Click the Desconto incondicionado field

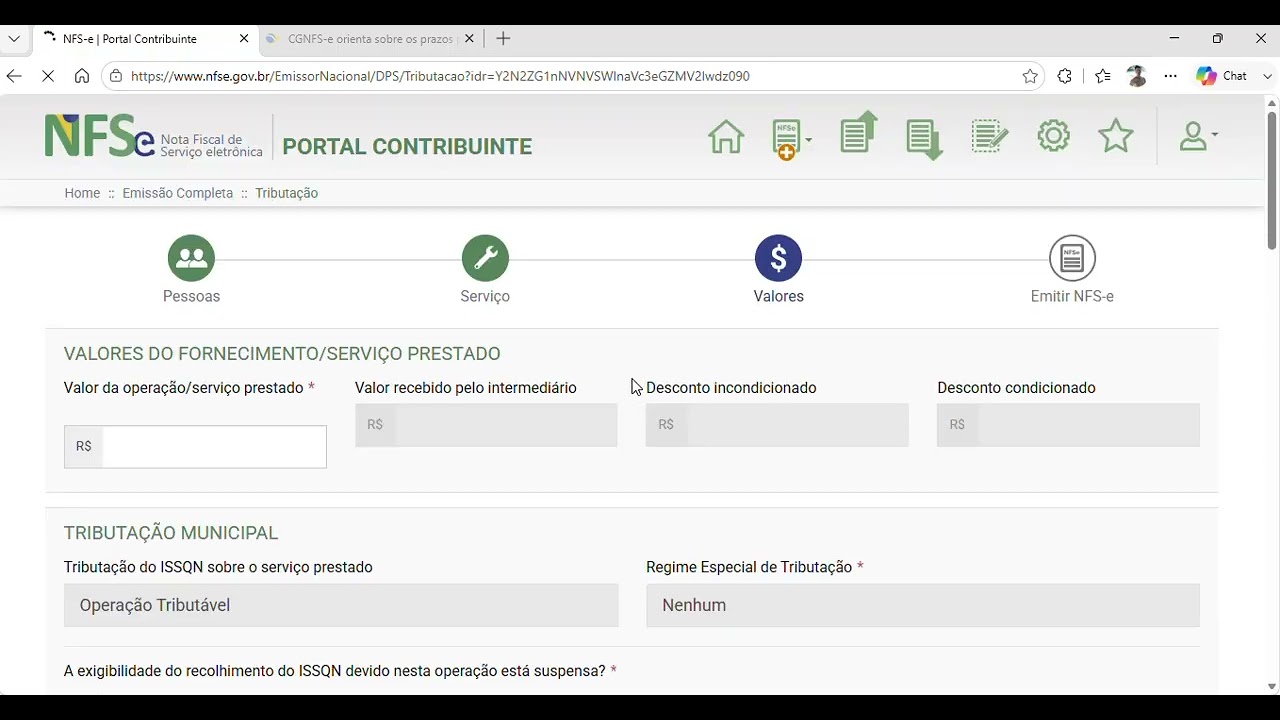pyautogui.click(x=777, y=425)
